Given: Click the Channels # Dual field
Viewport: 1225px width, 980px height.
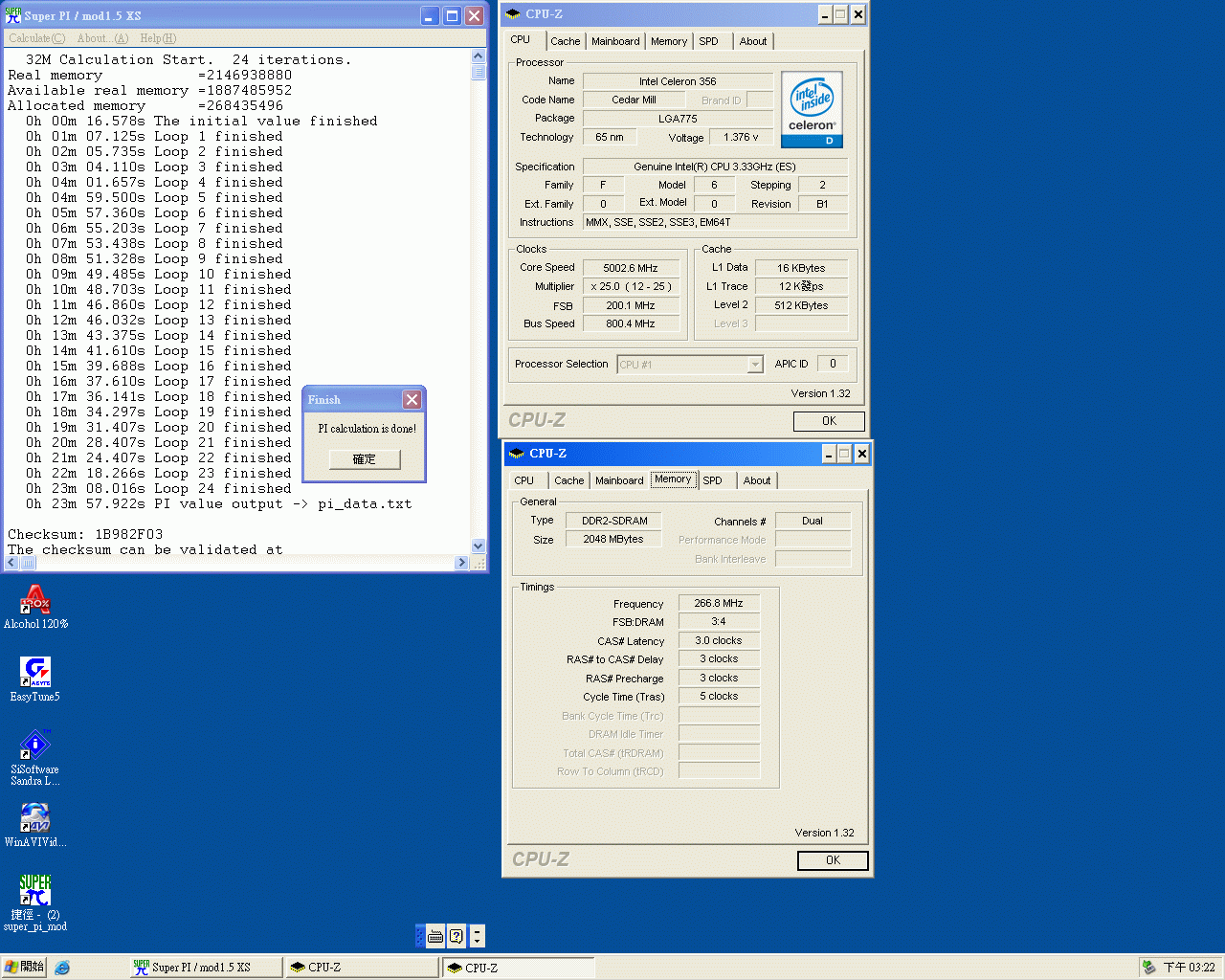Looking at the screenshot, I should 813,521.
